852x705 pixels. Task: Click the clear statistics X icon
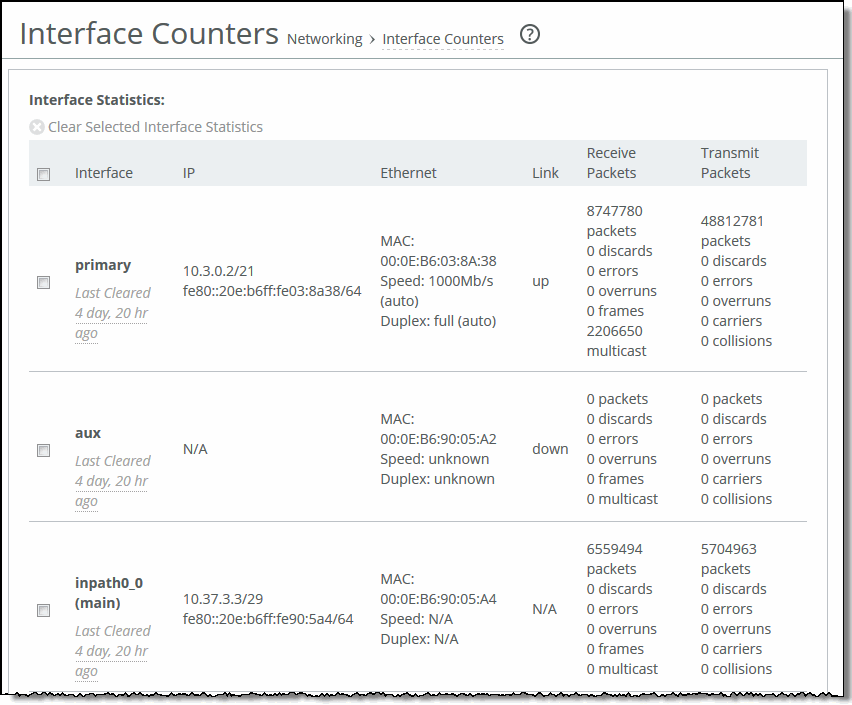tap(37, 127)
